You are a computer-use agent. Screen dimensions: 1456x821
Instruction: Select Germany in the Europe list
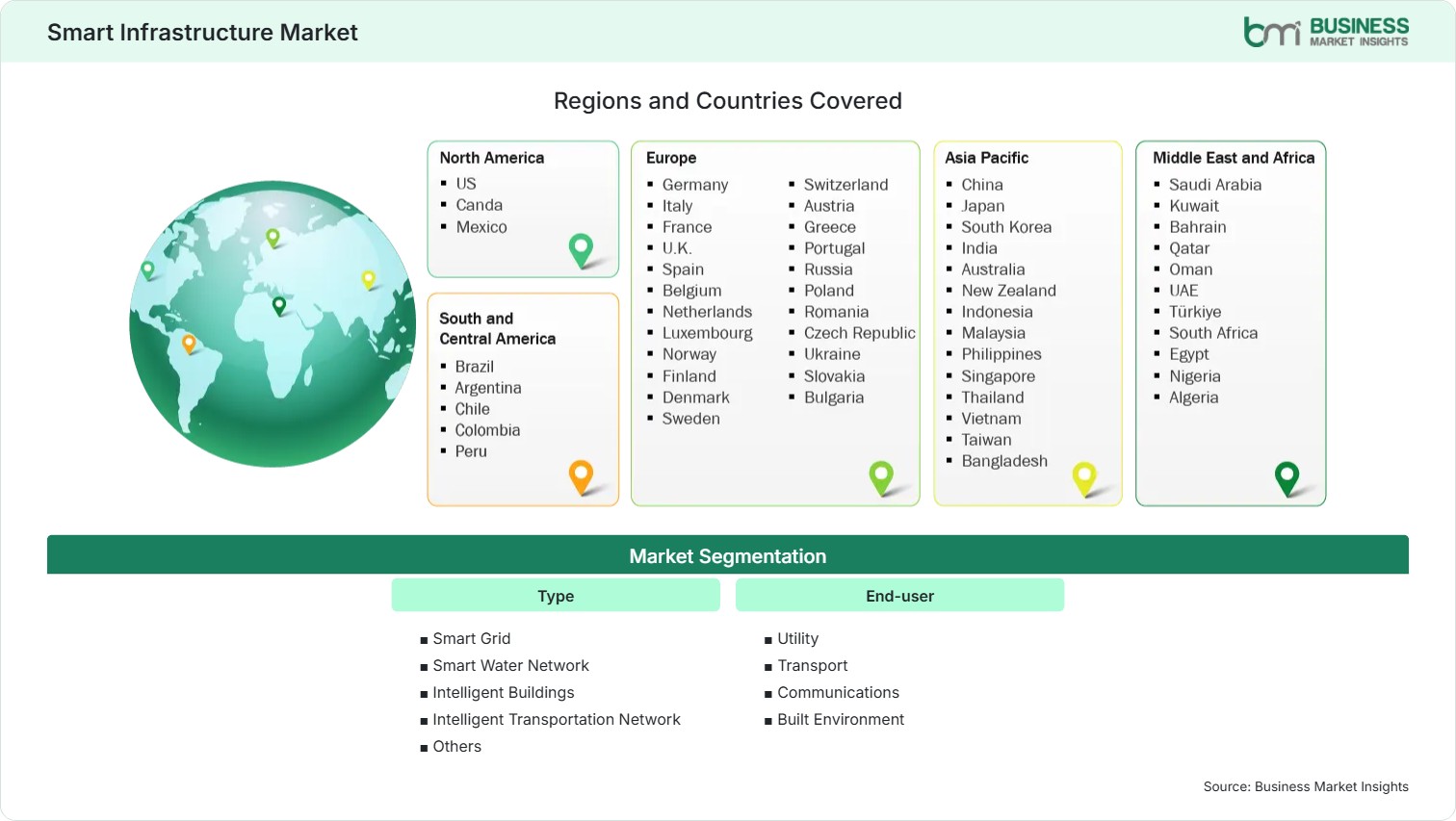point(695,185)
